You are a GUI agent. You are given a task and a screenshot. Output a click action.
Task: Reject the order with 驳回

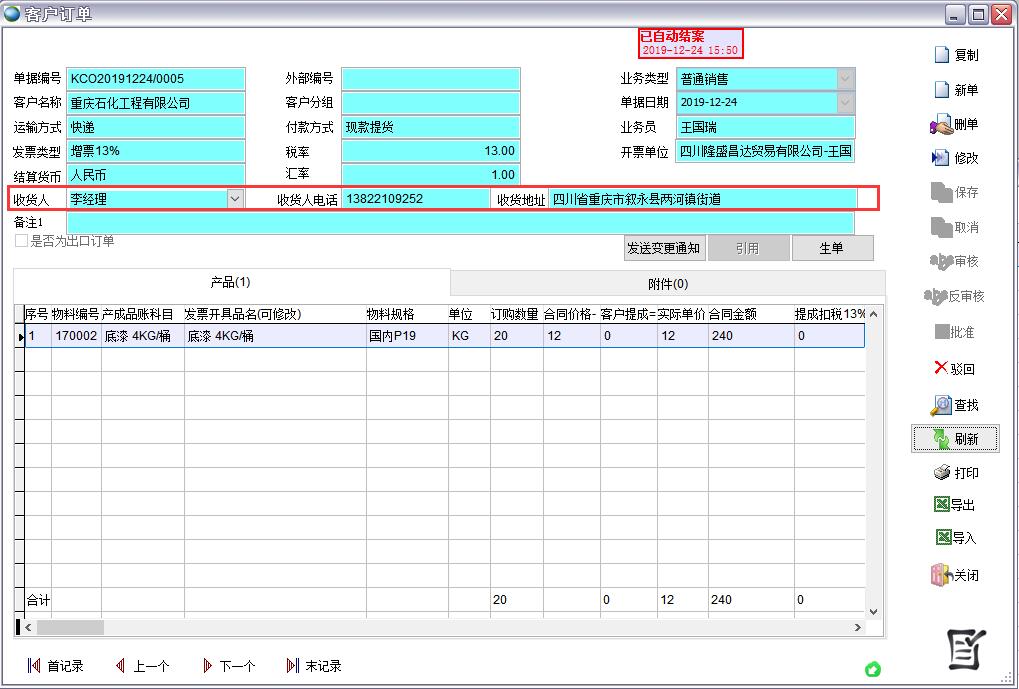tap(941, 368)
